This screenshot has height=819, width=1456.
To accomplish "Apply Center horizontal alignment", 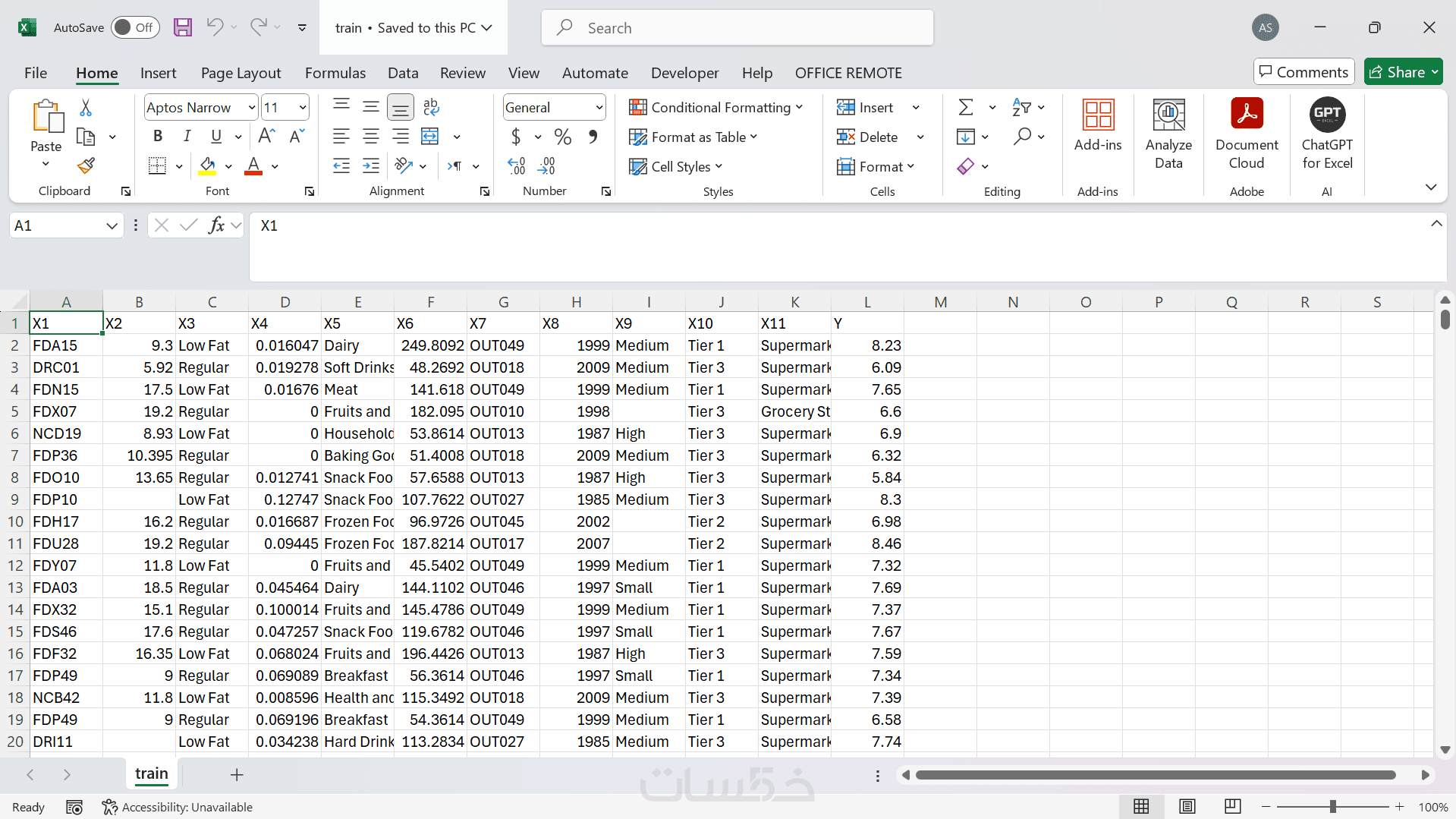I will tap(371, 137).
